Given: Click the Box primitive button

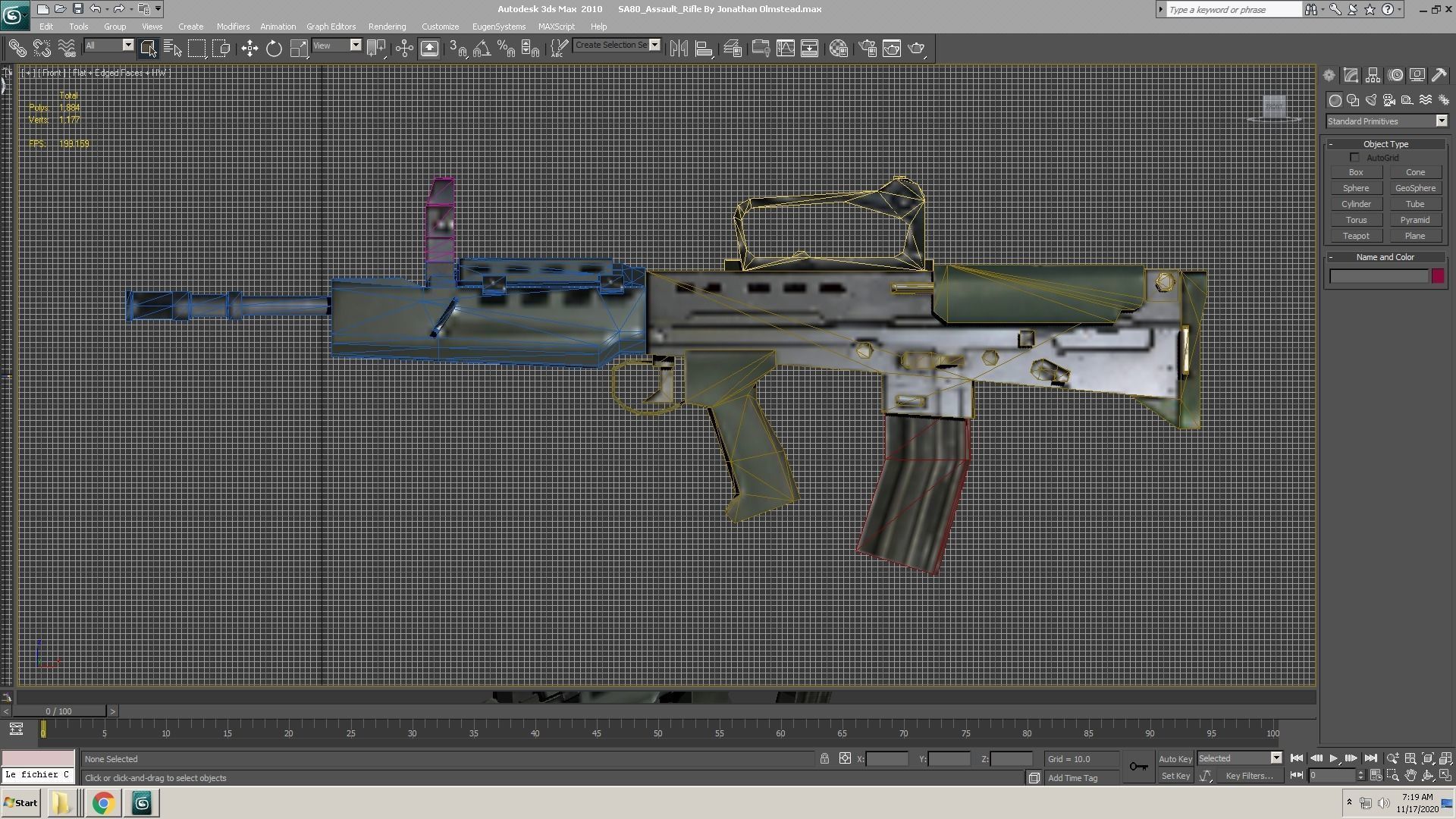Looking at the screenshot, I should coord(1356,172).
